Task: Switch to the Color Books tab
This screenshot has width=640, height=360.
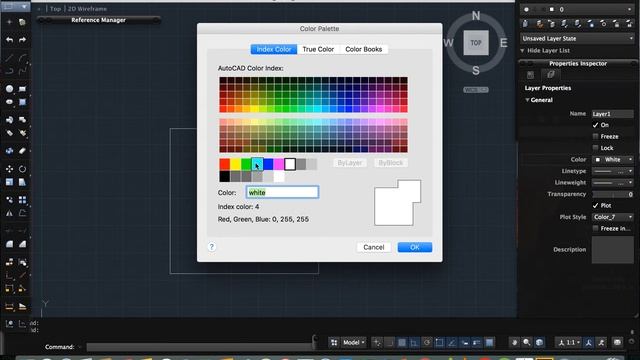Action: (364, 49)
